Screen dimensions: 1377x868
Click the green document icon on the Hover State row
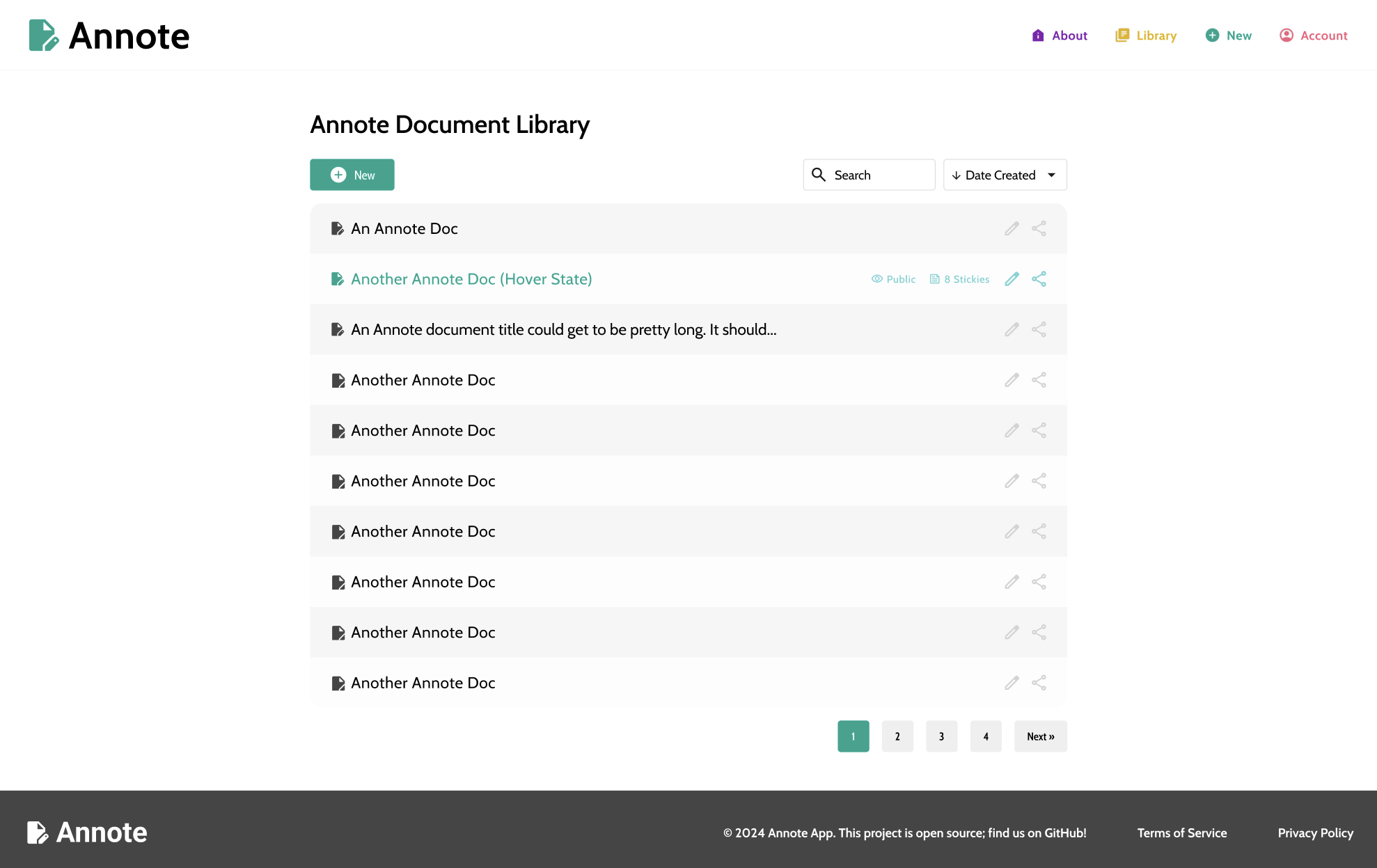click(338, 279)
